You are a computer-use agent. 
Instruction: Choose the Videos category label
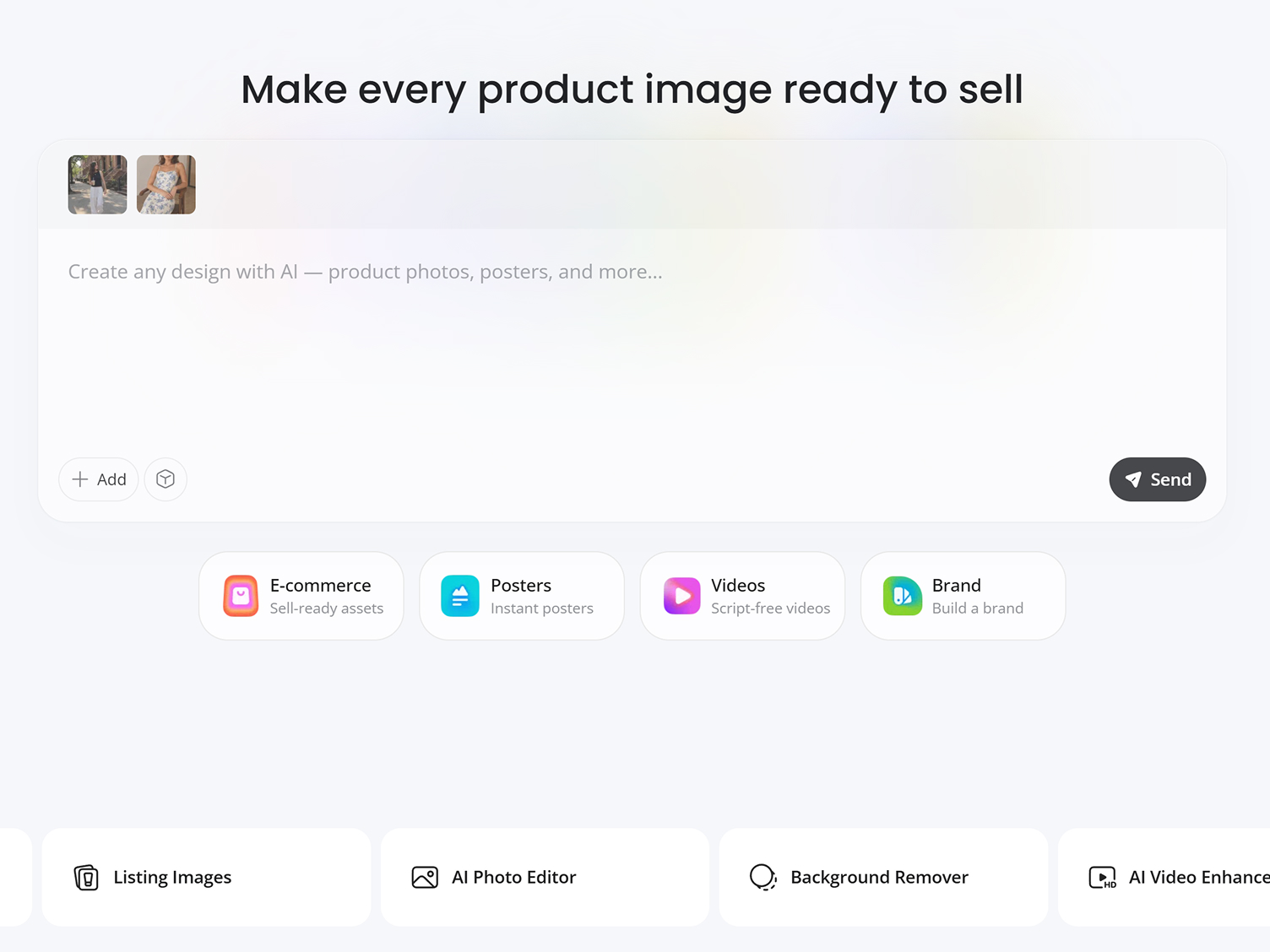[x=738, y=586]
